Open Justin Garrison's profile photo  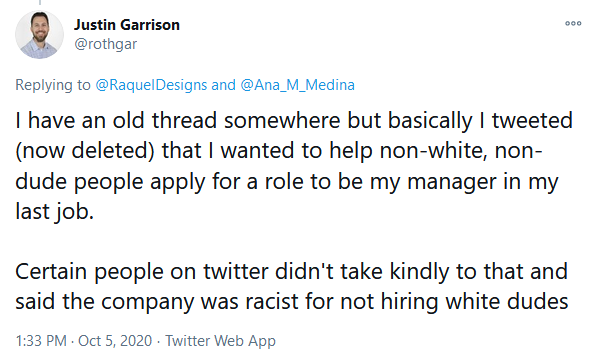39,35
